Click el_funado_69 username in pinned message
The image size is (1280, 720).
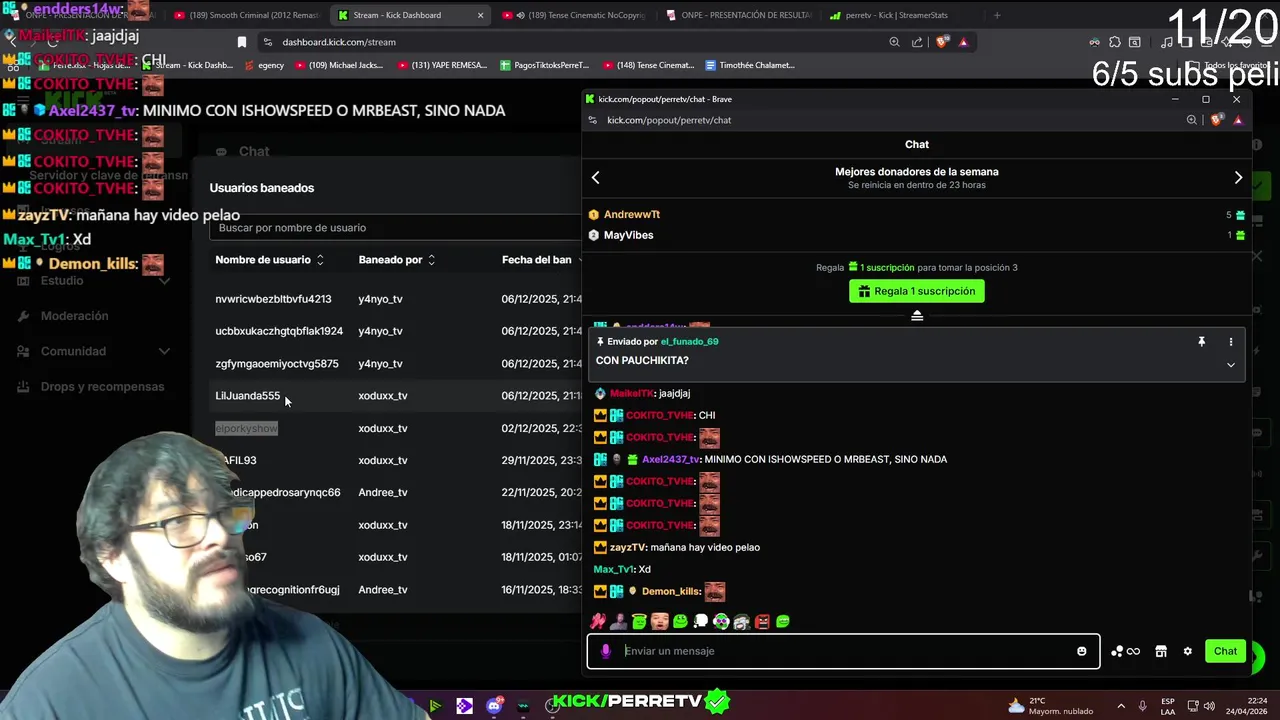(689, 342)
